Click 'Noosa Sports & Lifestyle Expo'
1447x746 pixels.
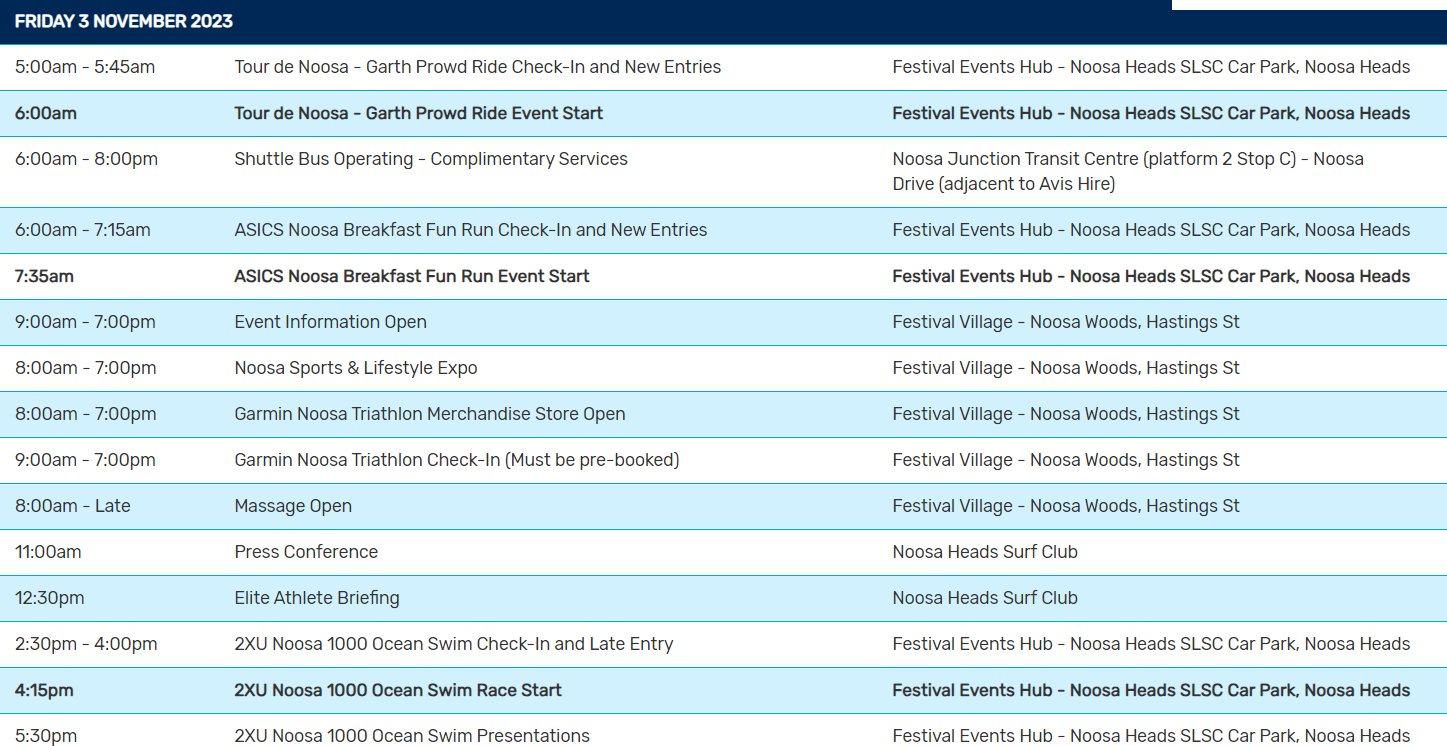356,368
